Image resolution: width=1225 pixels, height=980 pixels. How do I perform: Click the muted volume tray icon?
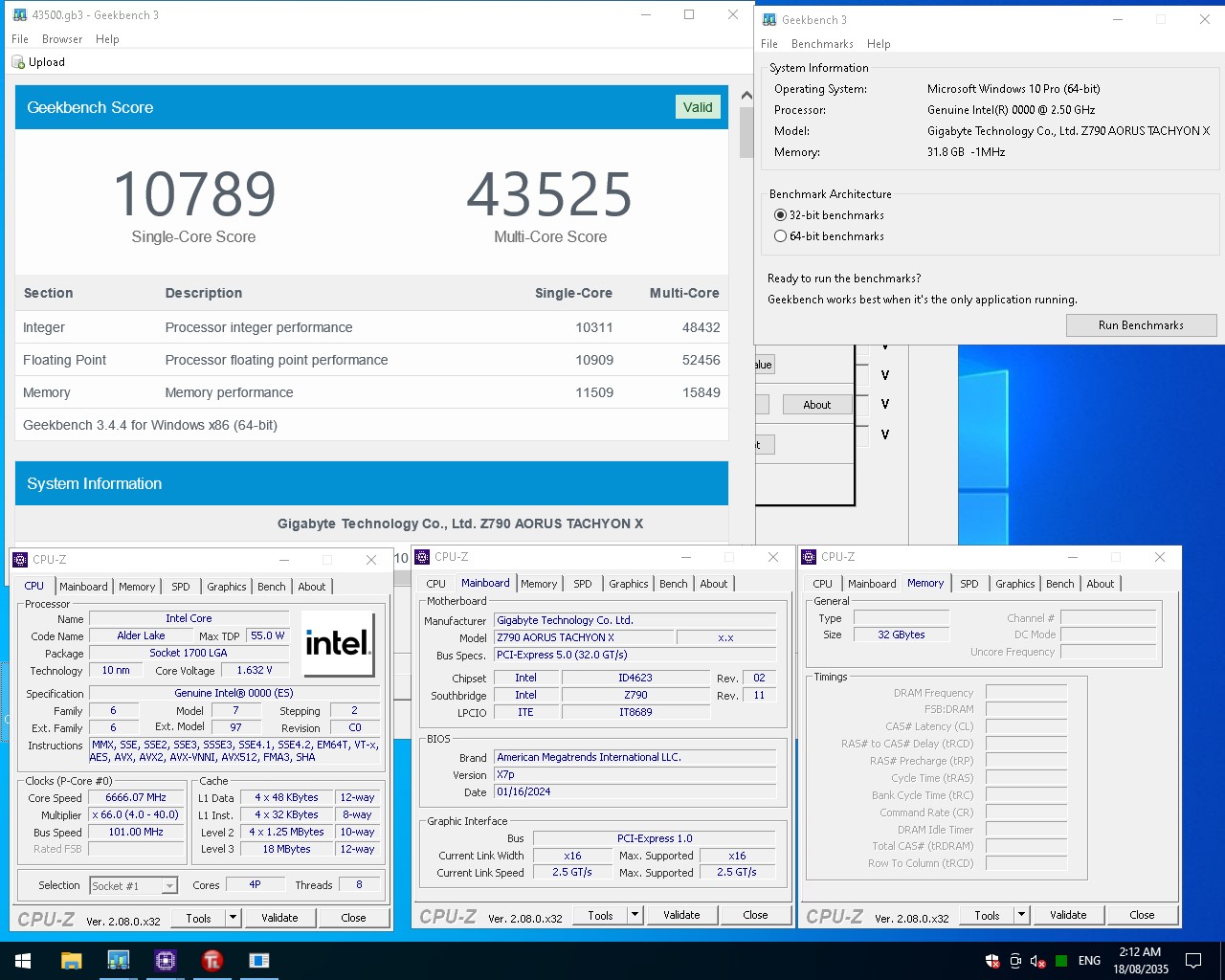point(1037,961)
